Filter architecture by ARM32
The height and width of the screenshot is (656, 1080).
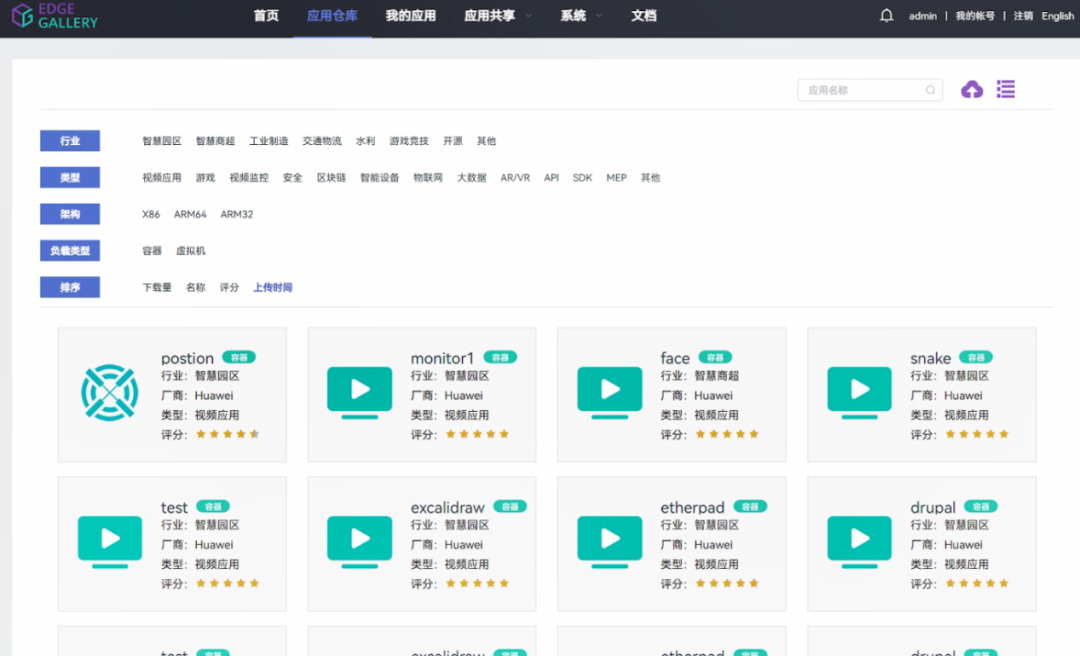236,214
